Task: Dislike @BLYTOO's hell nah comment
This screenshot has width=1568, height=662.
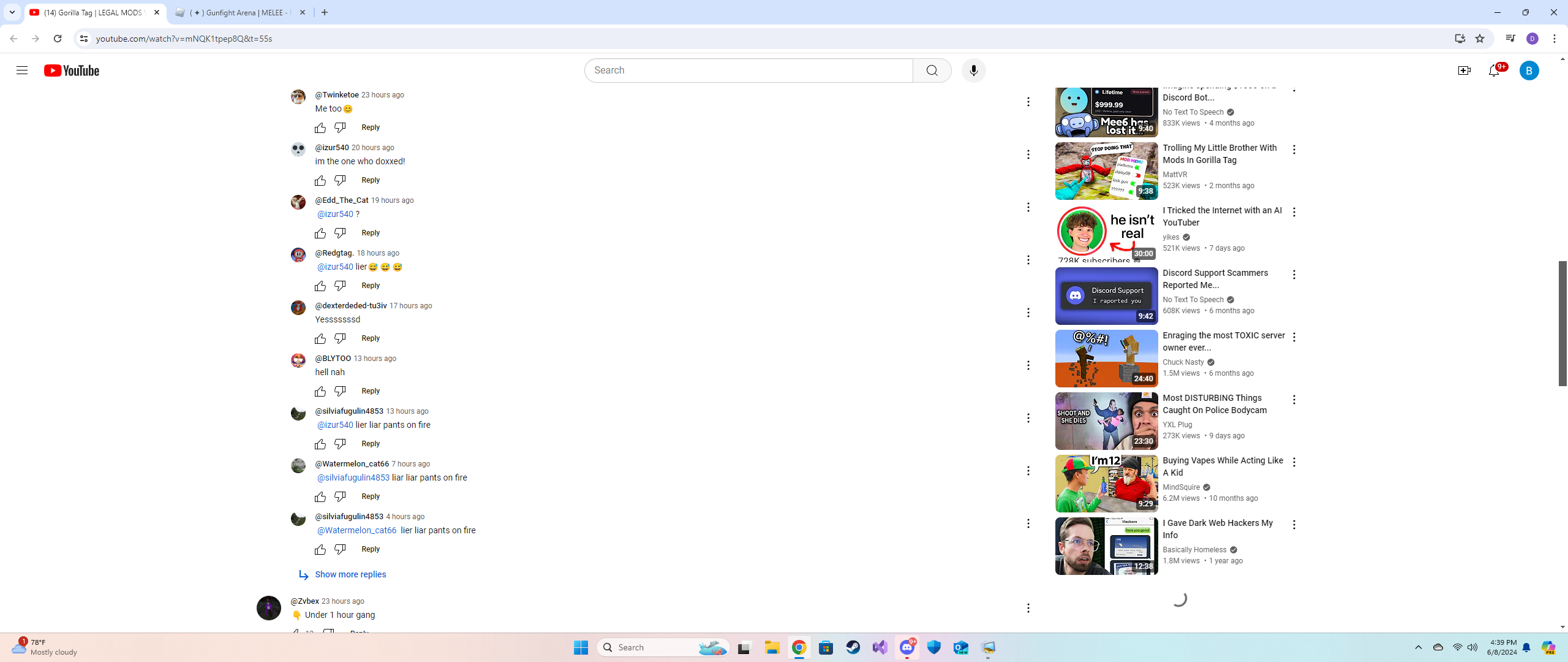Action: click(340, 391)
